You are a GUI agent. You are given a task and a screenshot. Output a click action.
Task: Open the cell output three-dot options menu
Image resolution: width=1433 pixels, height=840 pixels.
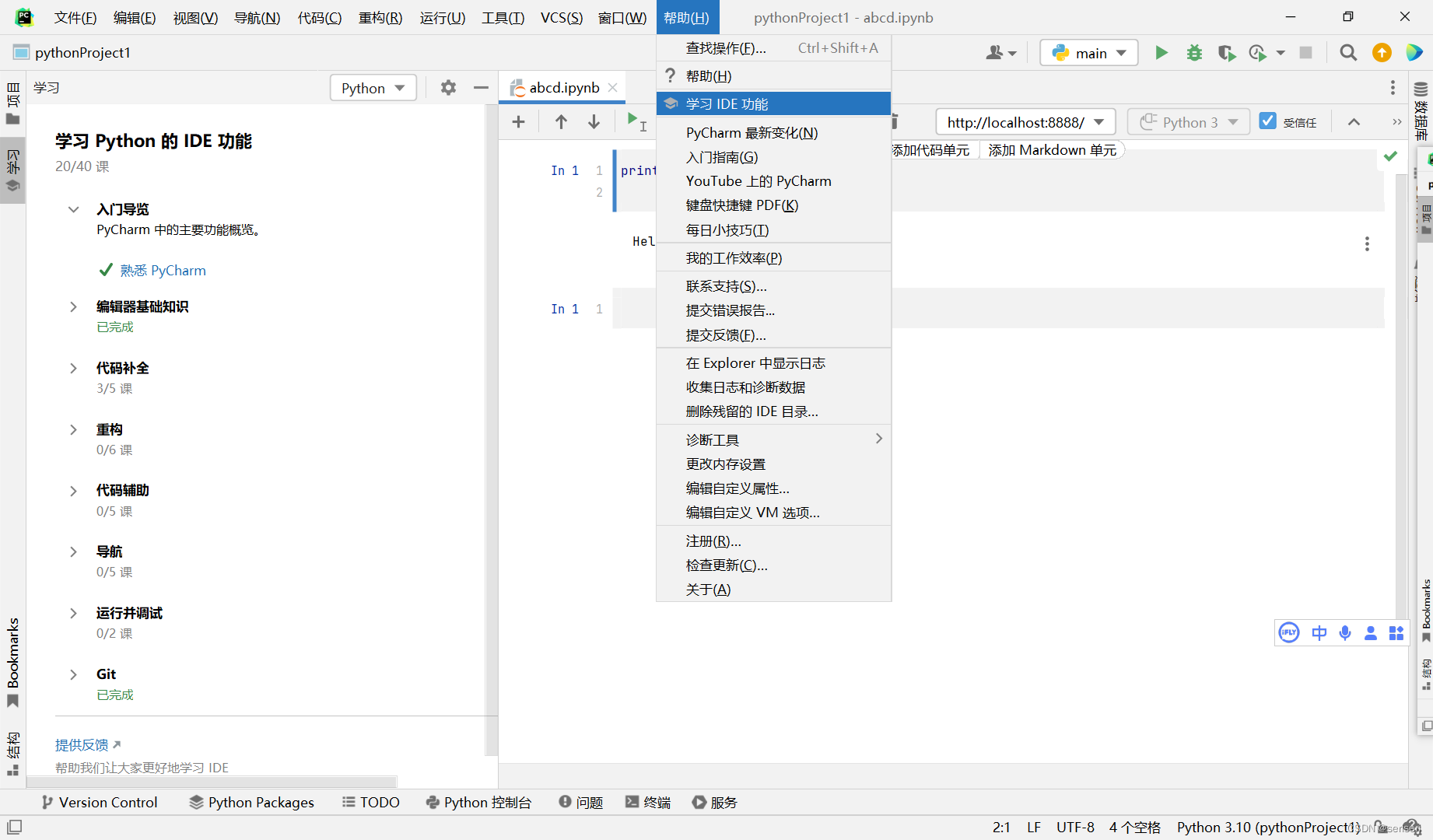(x=1367, y=243)
